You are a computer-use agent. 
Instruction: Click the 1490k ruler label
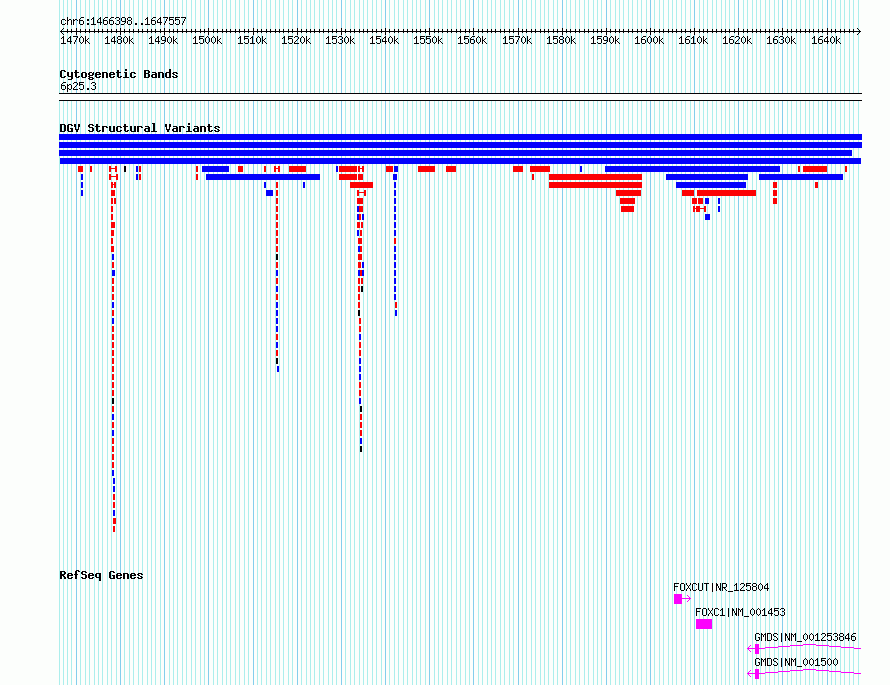163,40
